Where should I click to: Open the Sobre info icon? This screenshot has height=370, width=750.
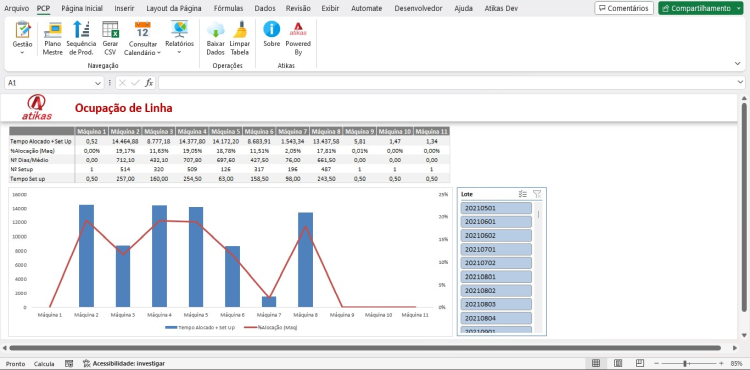(271, 29)
